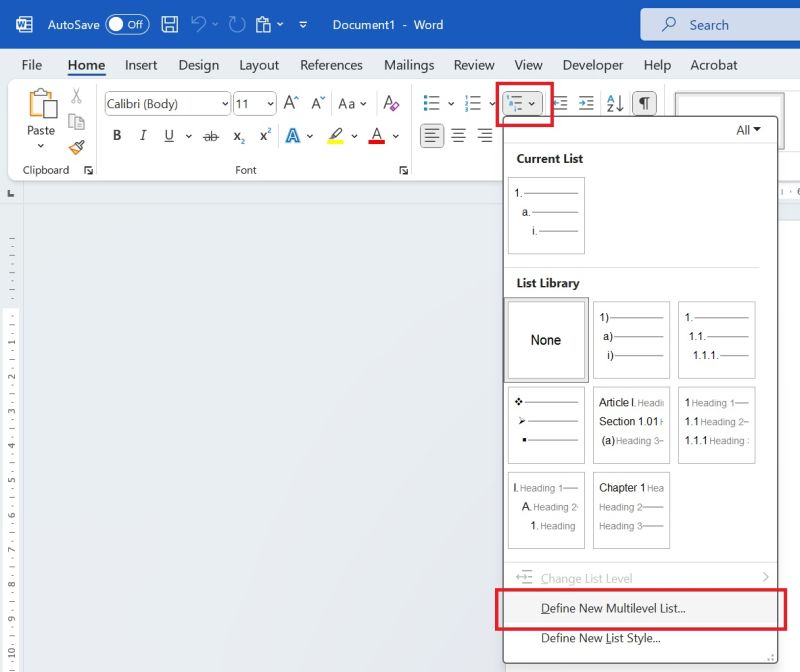Image resolution: width=800 pixels, height=672 pixels.
Task: Select the Chapter 1 heading list style
Action: (631, 510)
